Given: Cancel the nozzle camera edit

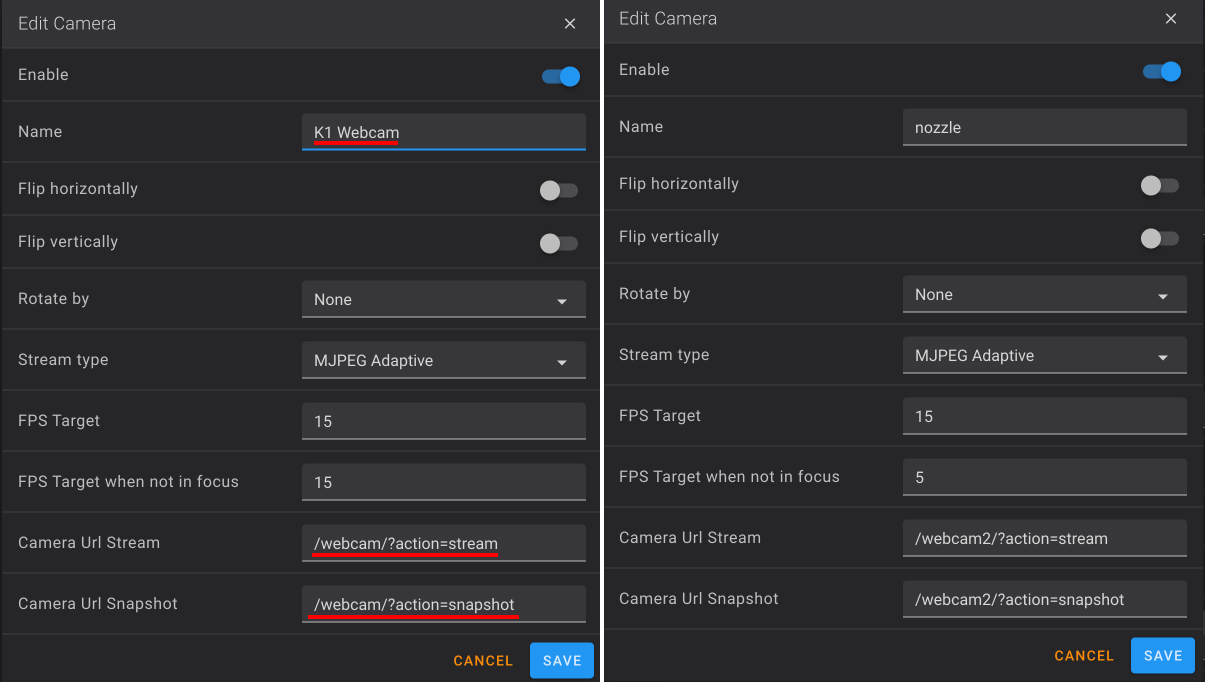Looking at the screenshot, I should 1084,656.
